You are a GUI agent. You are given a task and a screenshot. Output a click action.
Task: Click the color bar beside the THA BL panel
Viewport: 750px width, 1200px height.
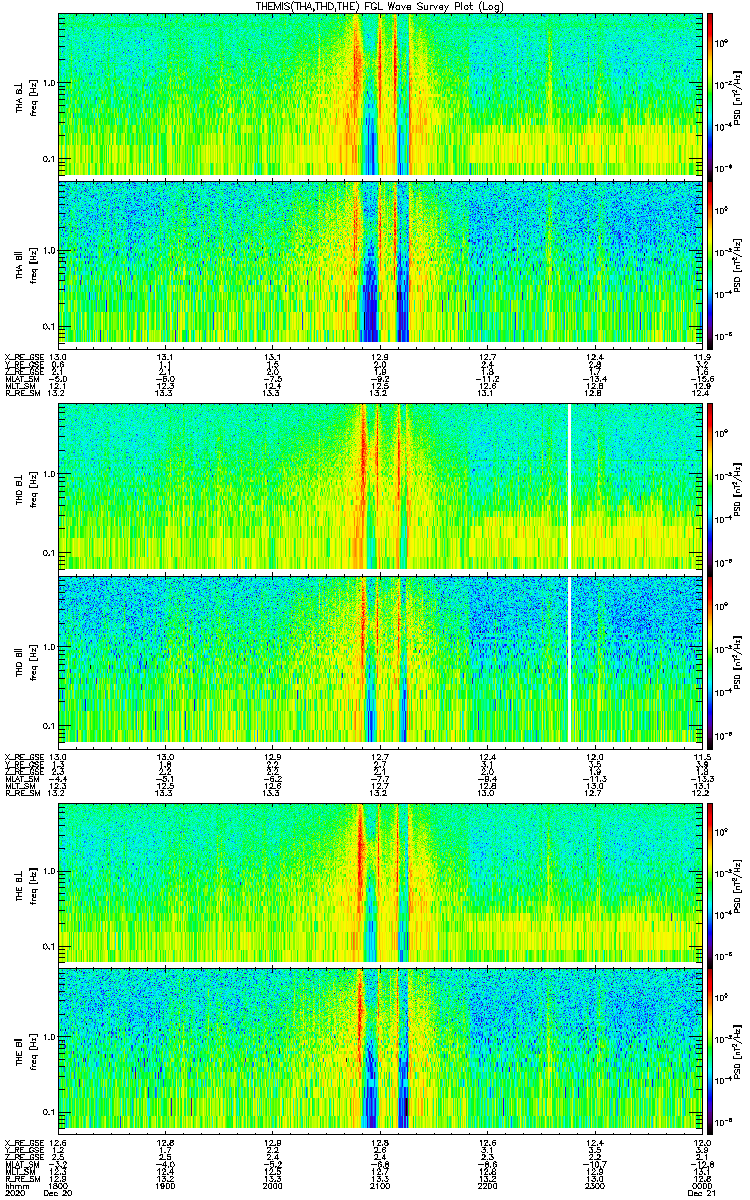click(x=709, y=93)
